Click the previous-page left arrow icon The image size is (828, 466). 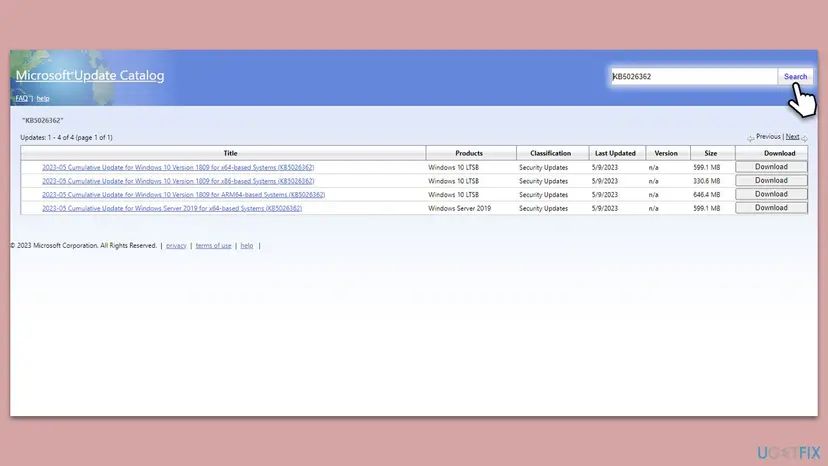tap(750, 138)
